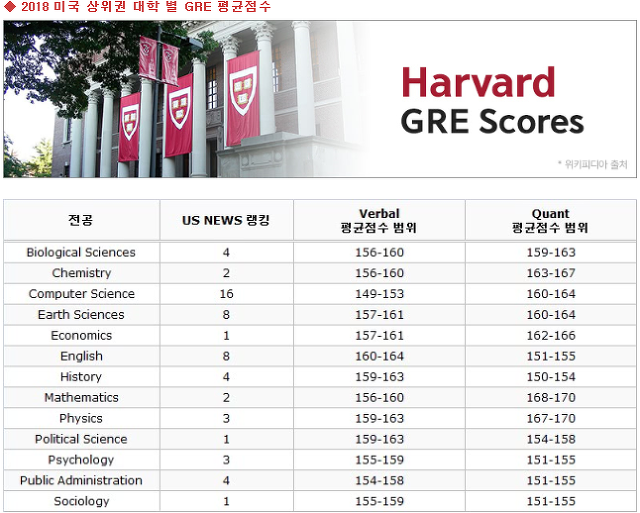Click Computer Science verbal range 149-153
Viewport: 640px width, 513px height.
pos(379,294)
